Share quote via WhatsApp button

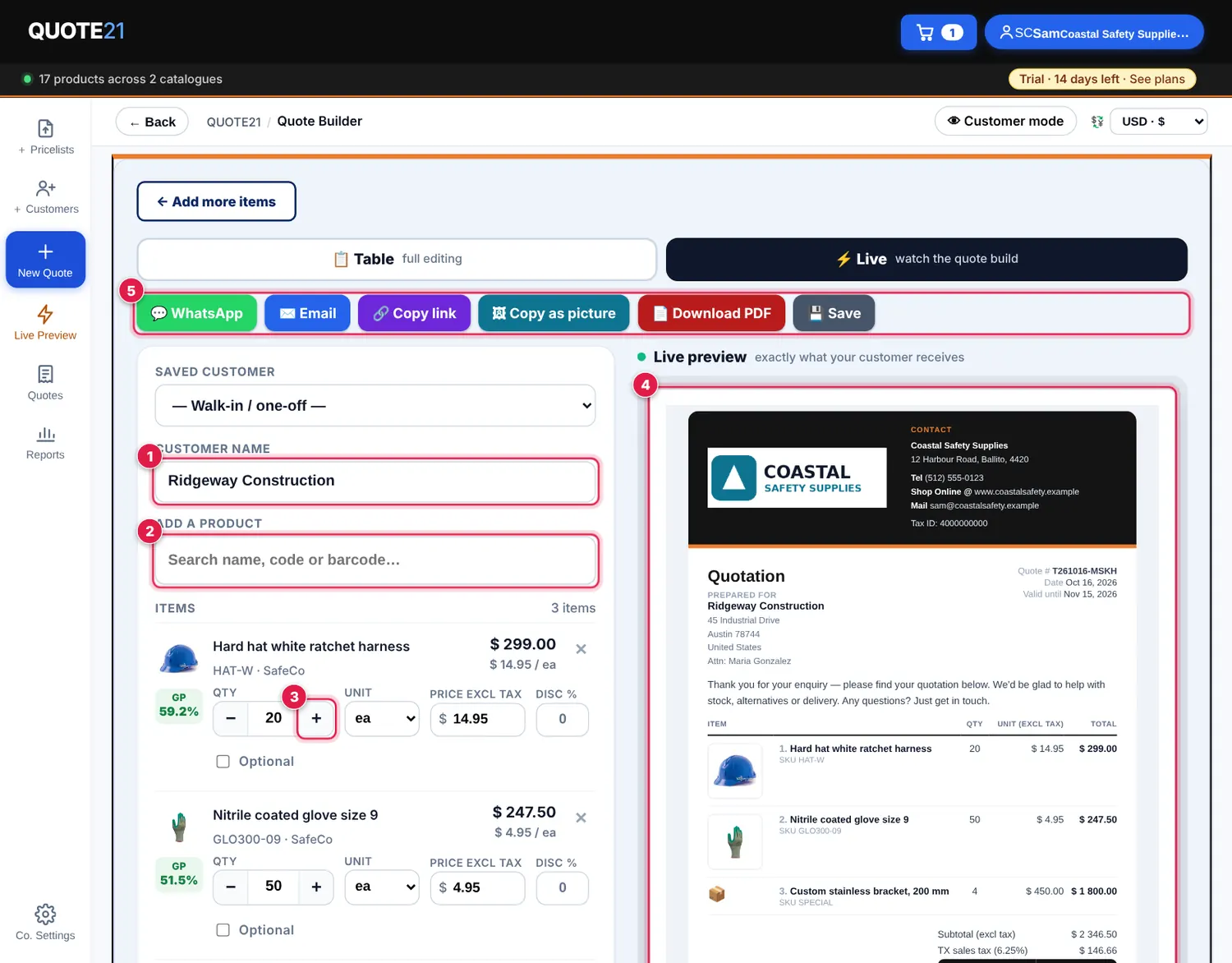click(197, 314)
